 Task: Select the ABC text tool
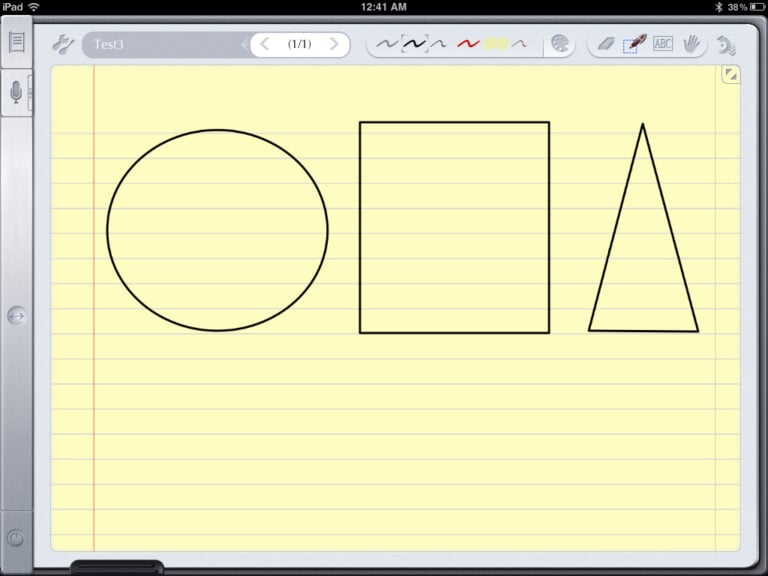pyautogui.click(x=663, y=44)
